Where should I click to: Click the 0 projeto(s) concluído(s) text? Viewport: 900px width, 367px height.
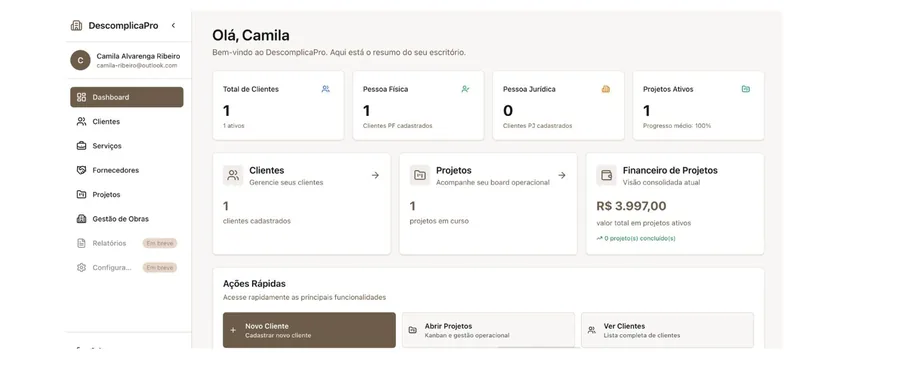pyautogui.click(x=640, y=238)
